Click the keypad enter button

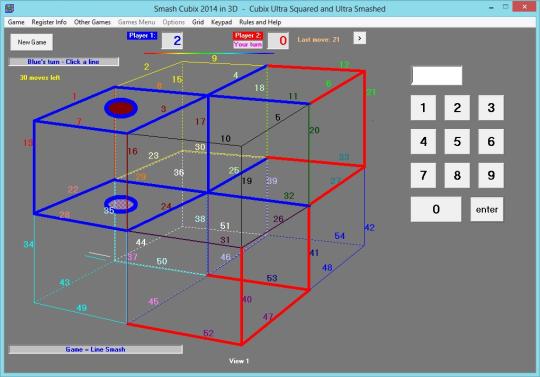487,209
